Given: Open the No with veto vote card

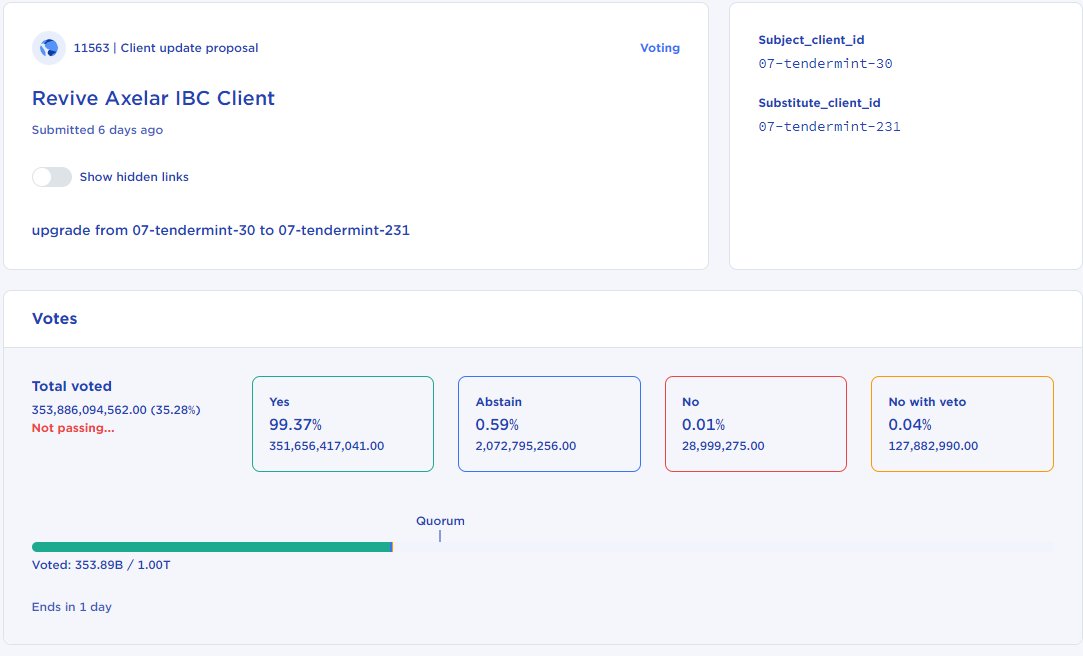Looking at the screenshot, I should [x=962, y=424].
